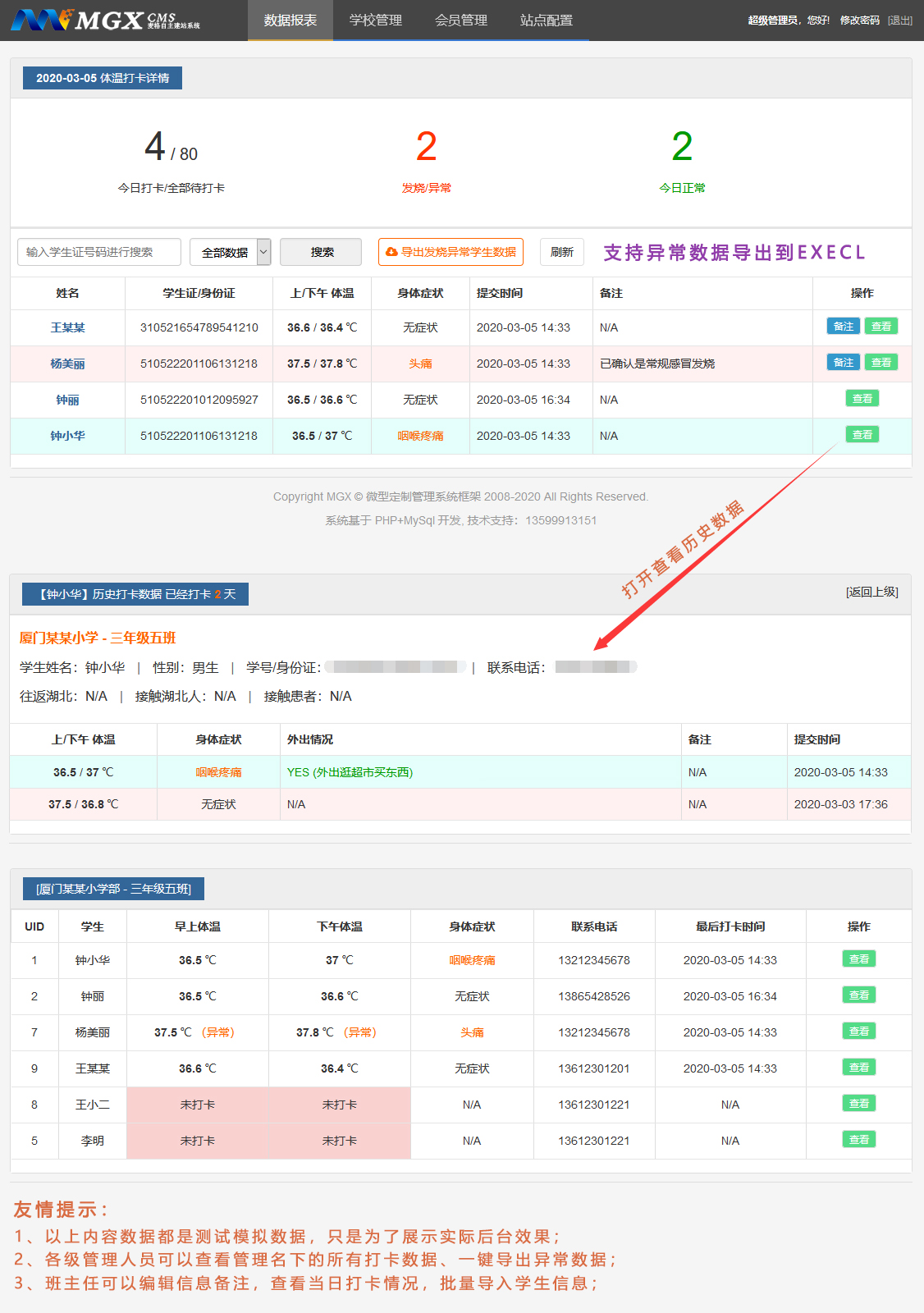The image size is (924, 1313).
Task: Add a 备注 note for 杨美丽
Action: (x=843, y=362)
